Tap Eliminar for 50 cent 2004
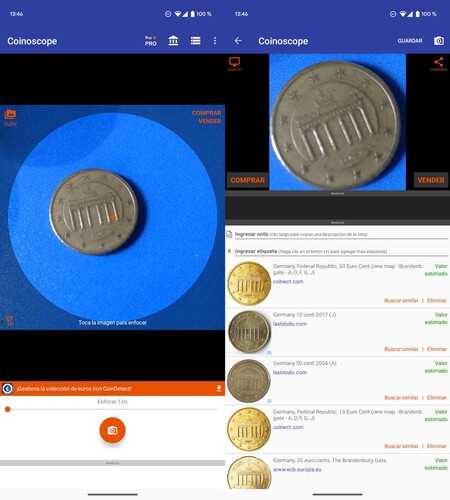 point(437,398)
